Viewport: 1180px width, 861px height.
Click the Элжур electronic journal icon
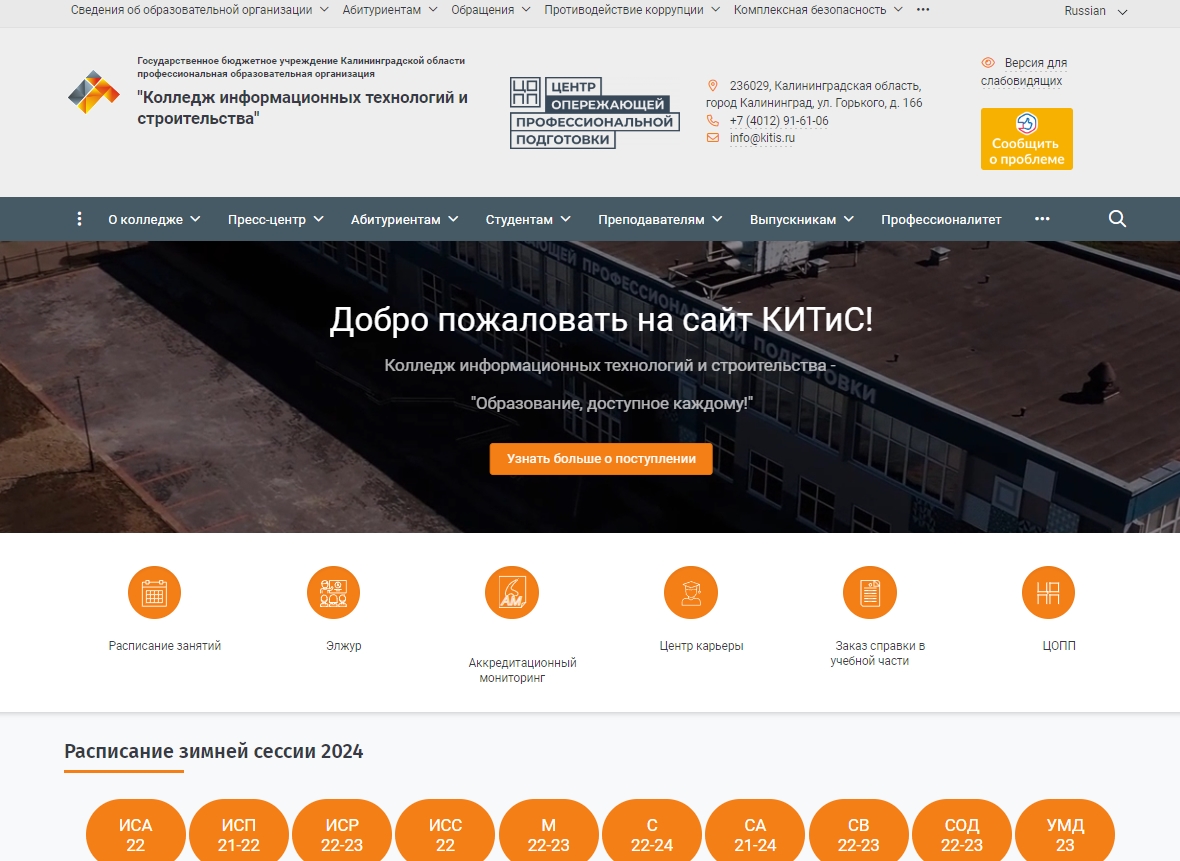click(333, 592)
